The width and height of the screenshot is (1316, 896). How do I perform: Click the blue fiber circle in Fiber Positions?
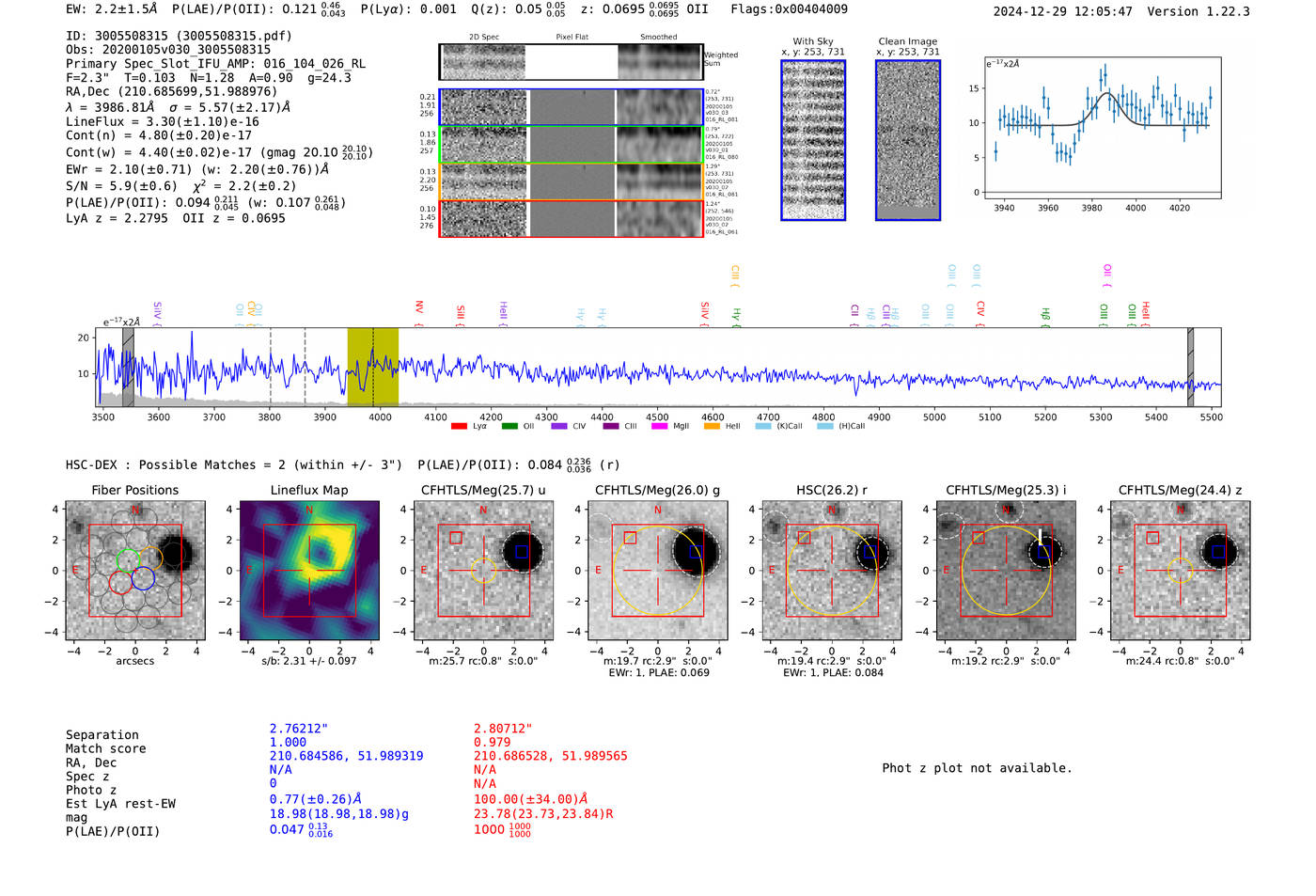coord(143,578)
